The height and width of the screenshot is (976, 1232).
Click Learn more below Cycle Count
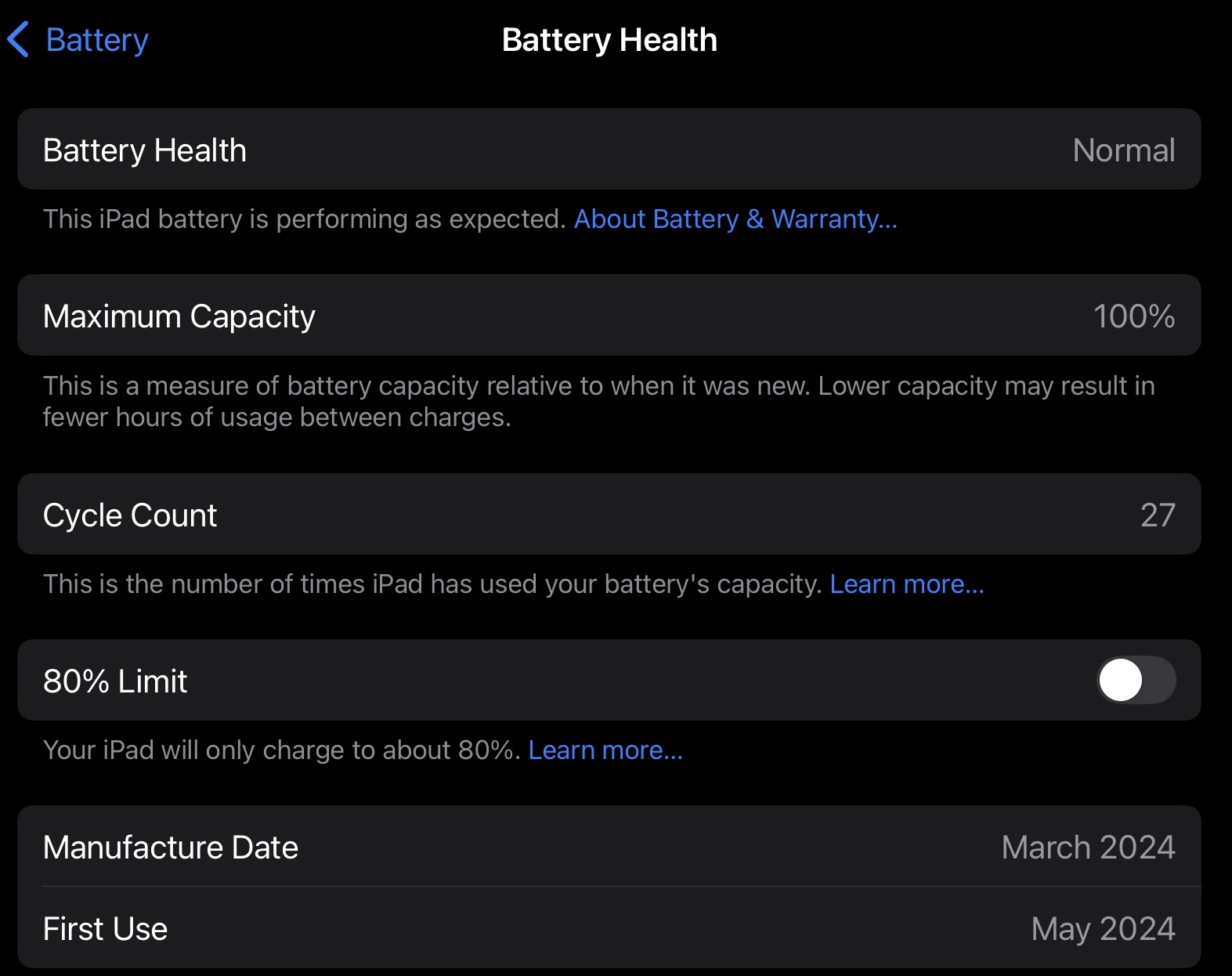906,583
